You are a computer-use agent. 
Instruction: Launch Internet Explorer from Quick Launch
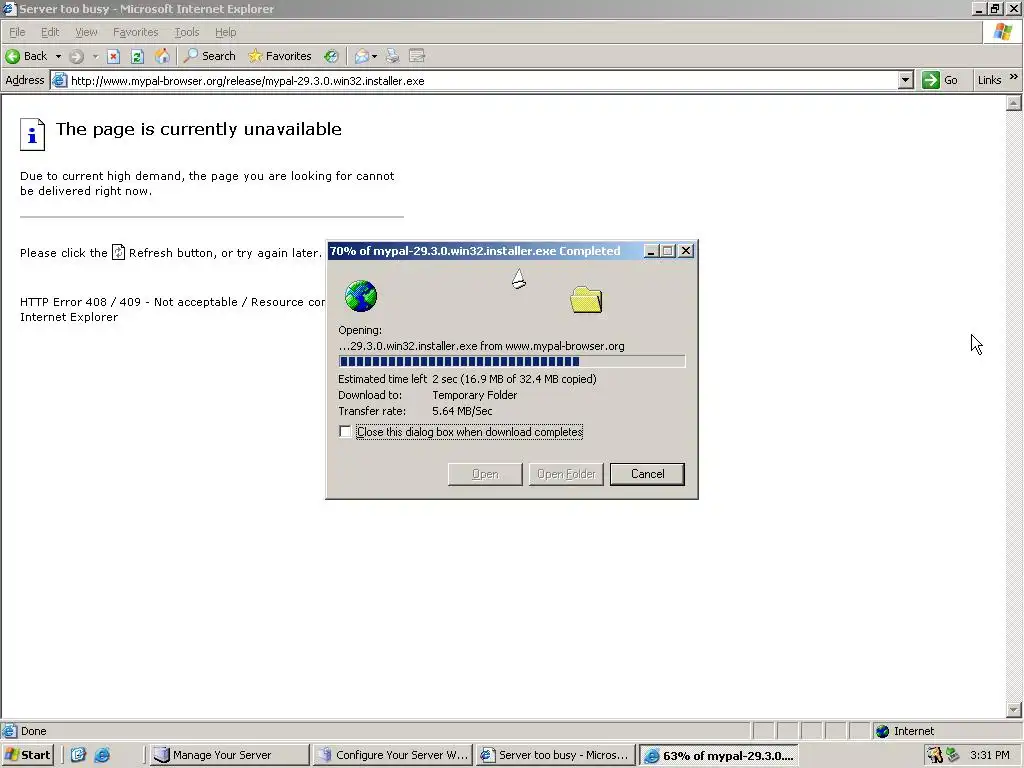click(x=103, y=755)
